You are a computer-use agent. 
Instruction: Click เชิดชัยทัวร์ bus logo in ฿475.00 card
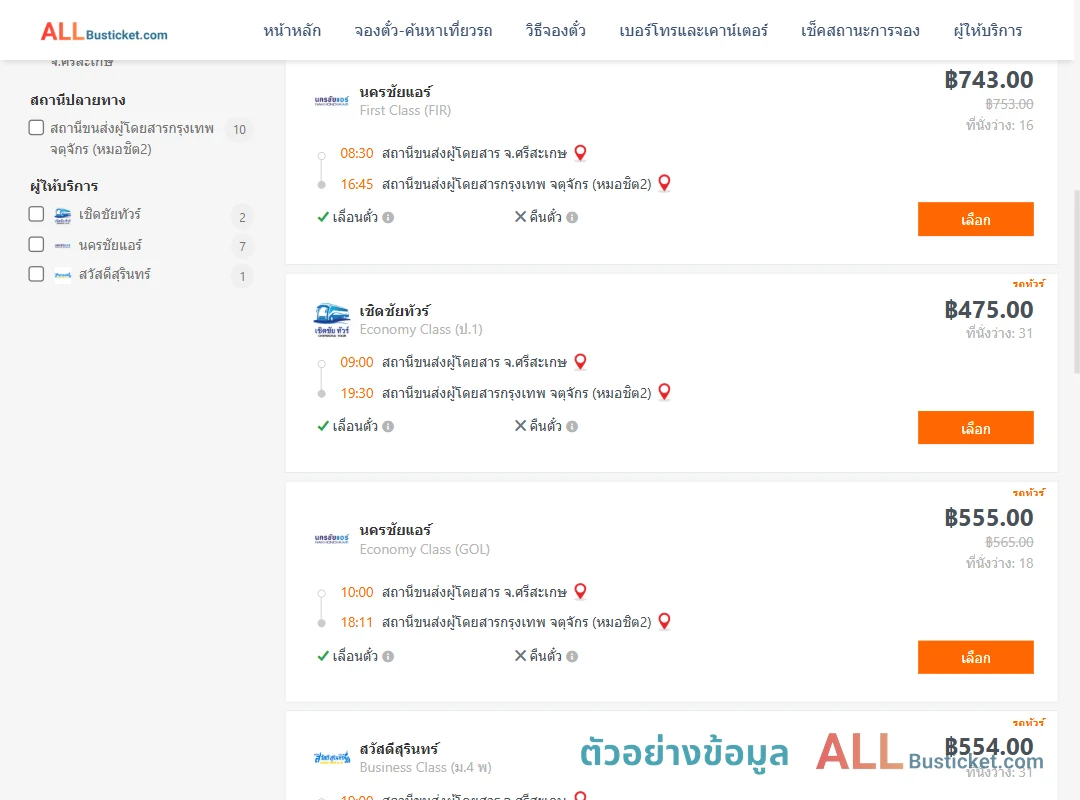(331, 319)
